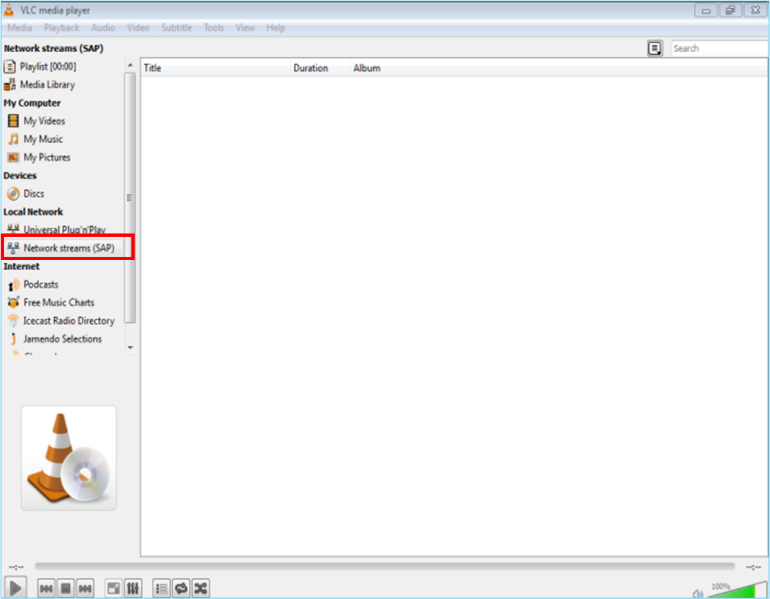
Task: Click the Next media button
Action: [x=86, y=588]
